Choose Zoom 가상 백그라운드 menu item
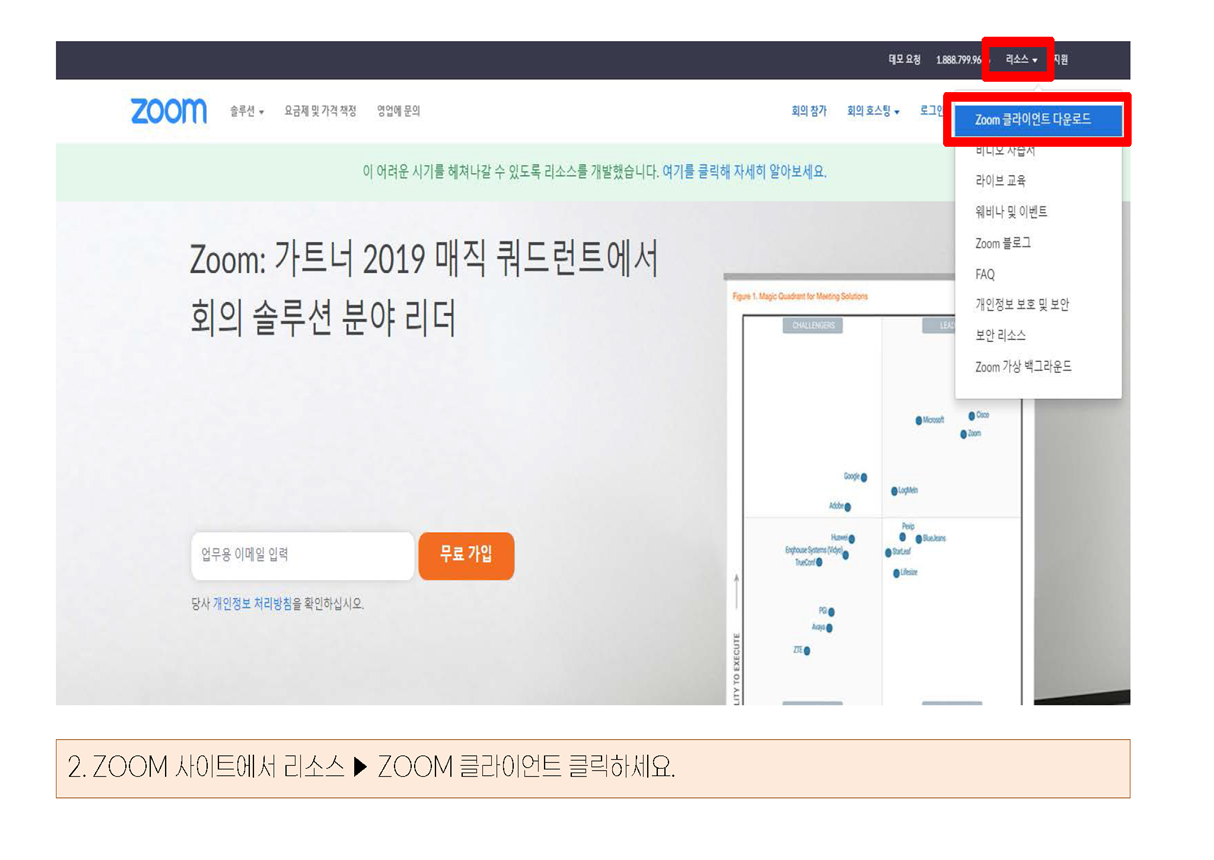 (x=1023, y=367)
